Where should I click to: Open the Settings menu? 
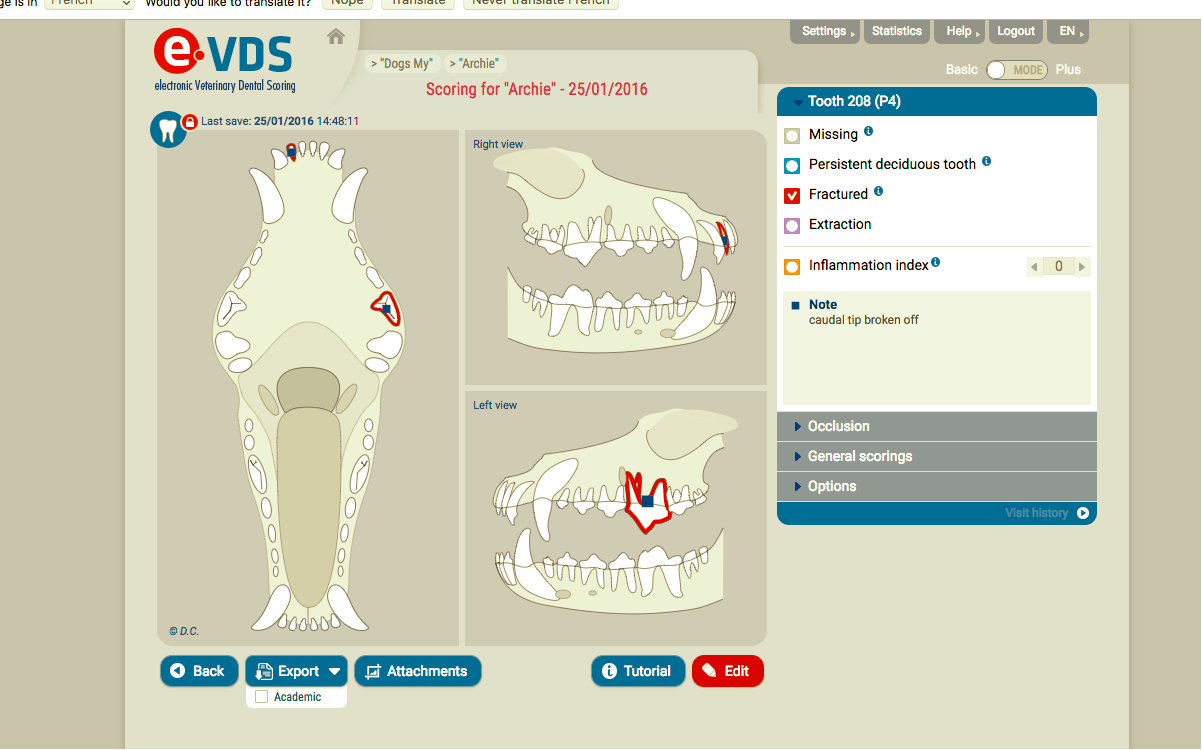824,31
